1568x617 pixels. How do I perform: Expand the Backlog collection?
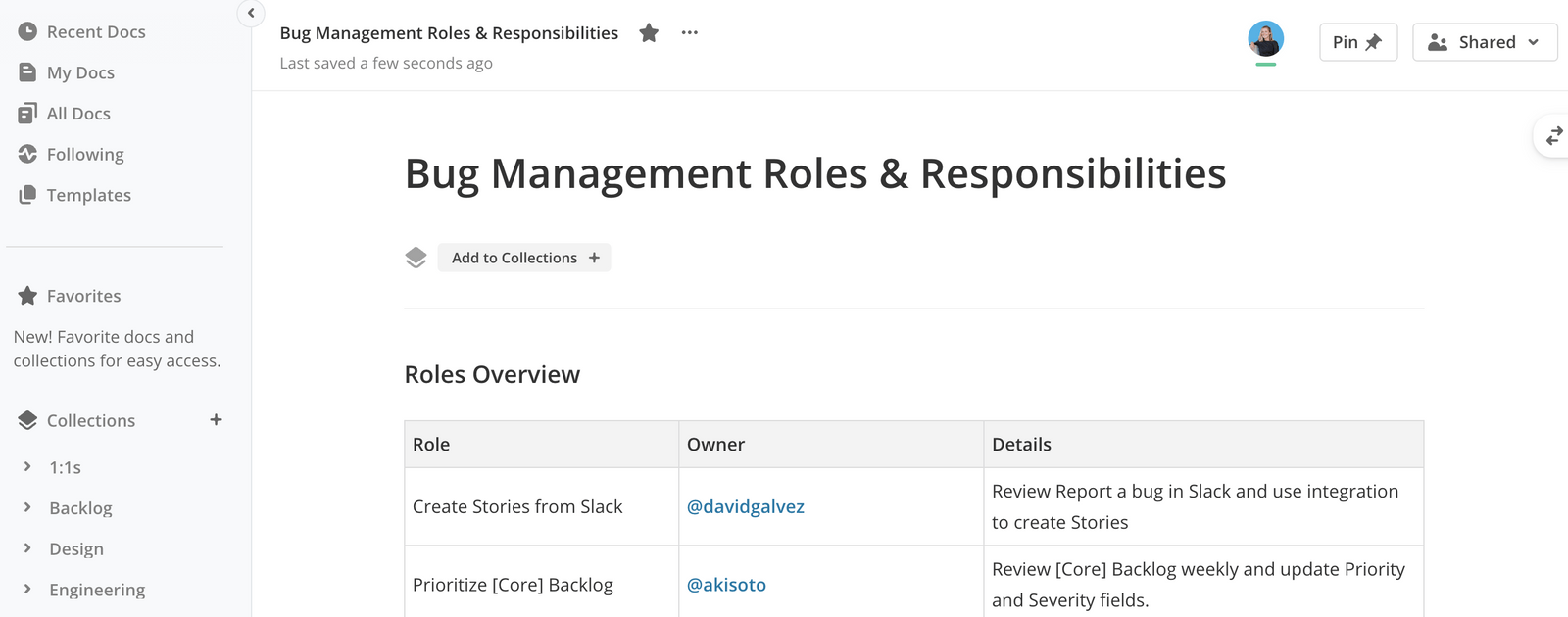point(27,507)
